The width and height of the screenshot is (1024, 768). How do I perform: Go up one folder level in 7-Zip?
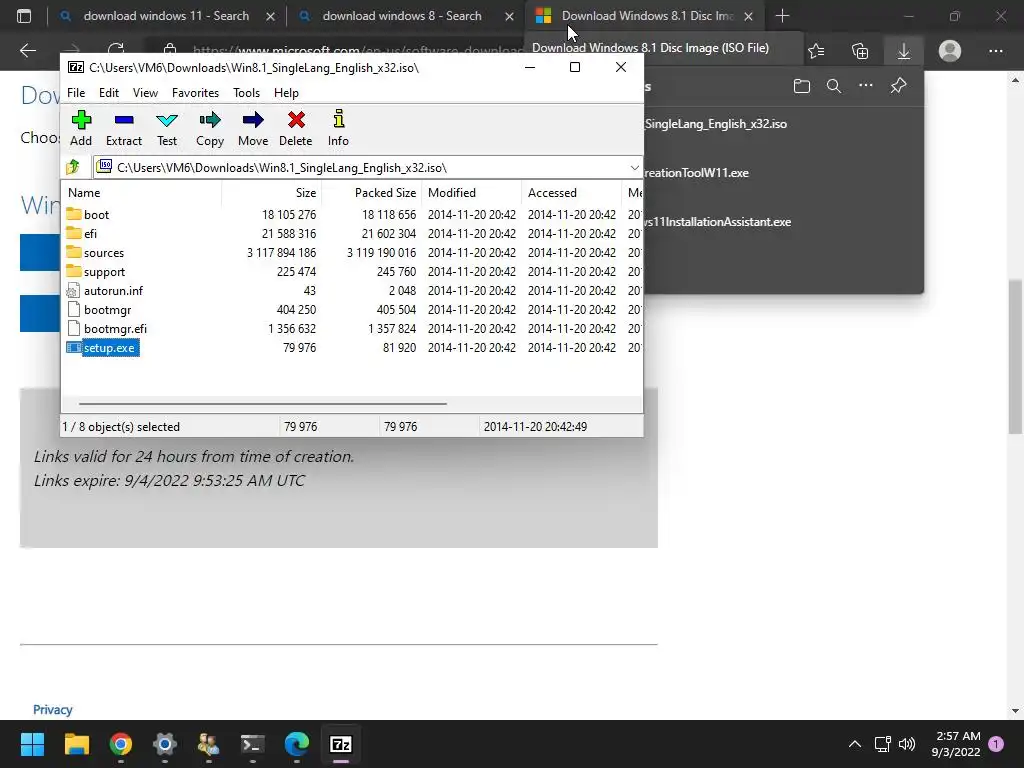73,167
